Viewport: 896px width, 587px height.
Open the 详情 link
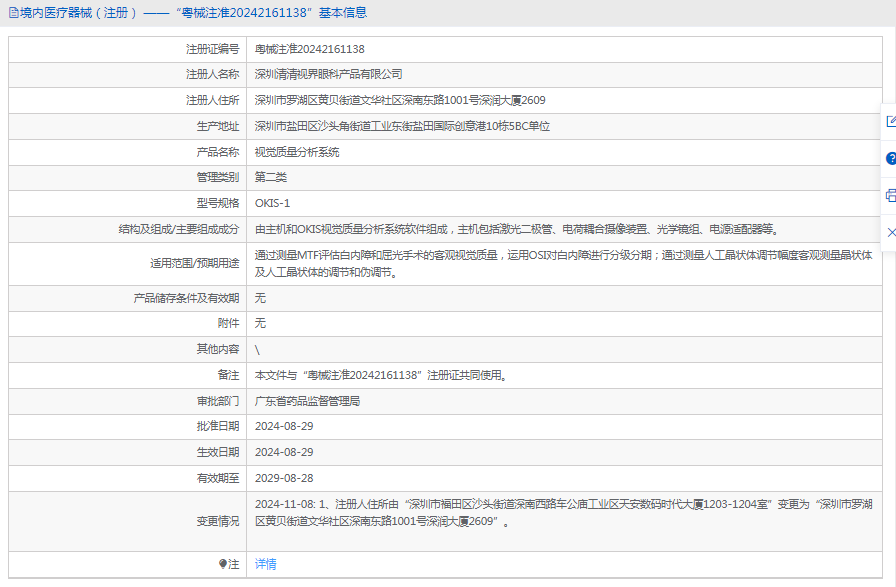point(266,564)
